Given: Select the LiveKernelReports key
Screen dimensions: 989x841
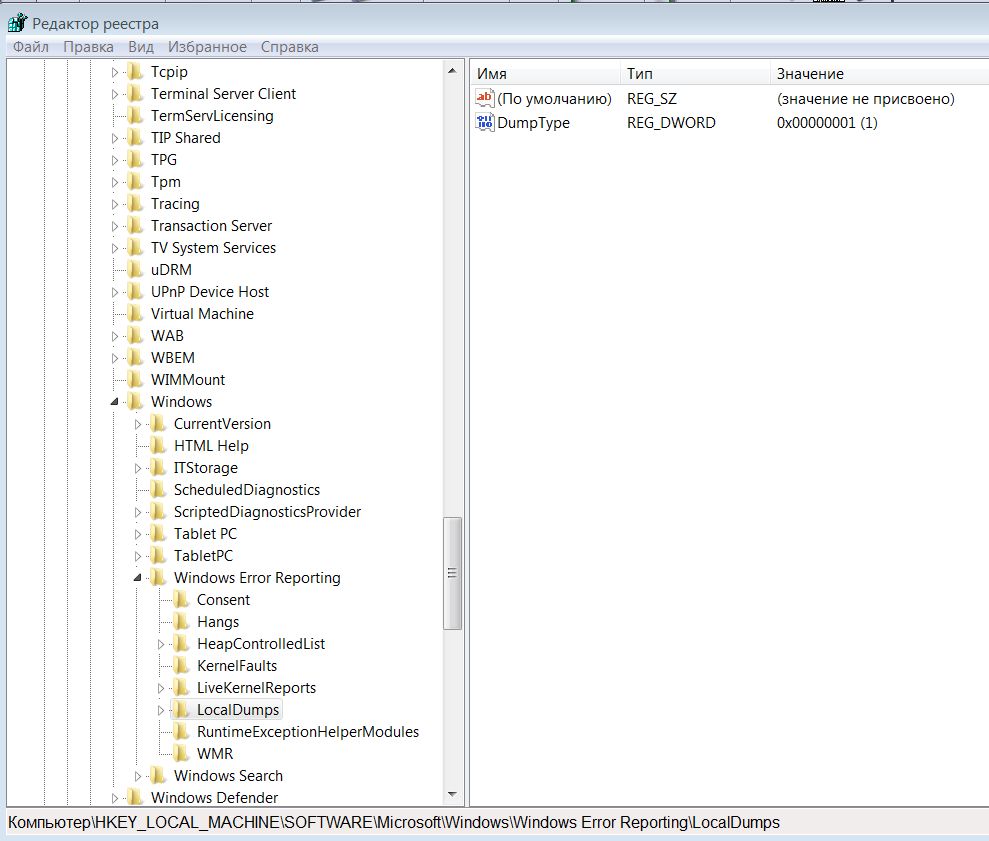Looking at the screenshot, I should pyautogui.click(x=256, y=688).
